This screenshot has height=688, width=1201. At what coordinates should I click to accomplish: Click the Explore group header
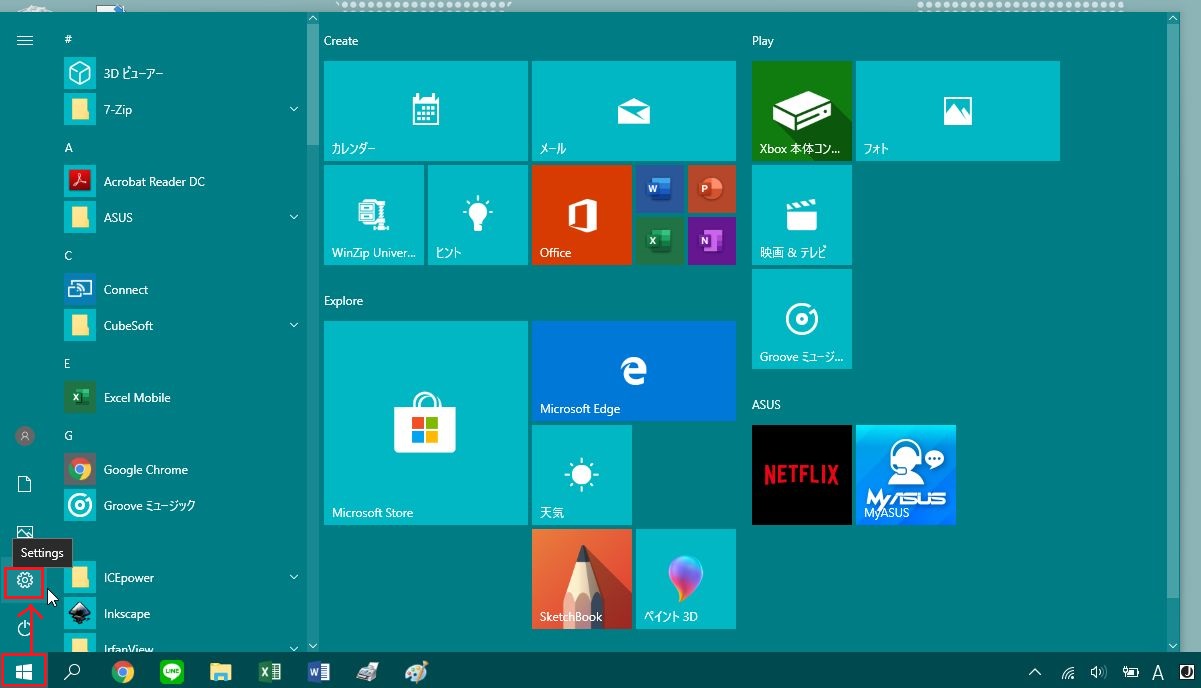344,301
